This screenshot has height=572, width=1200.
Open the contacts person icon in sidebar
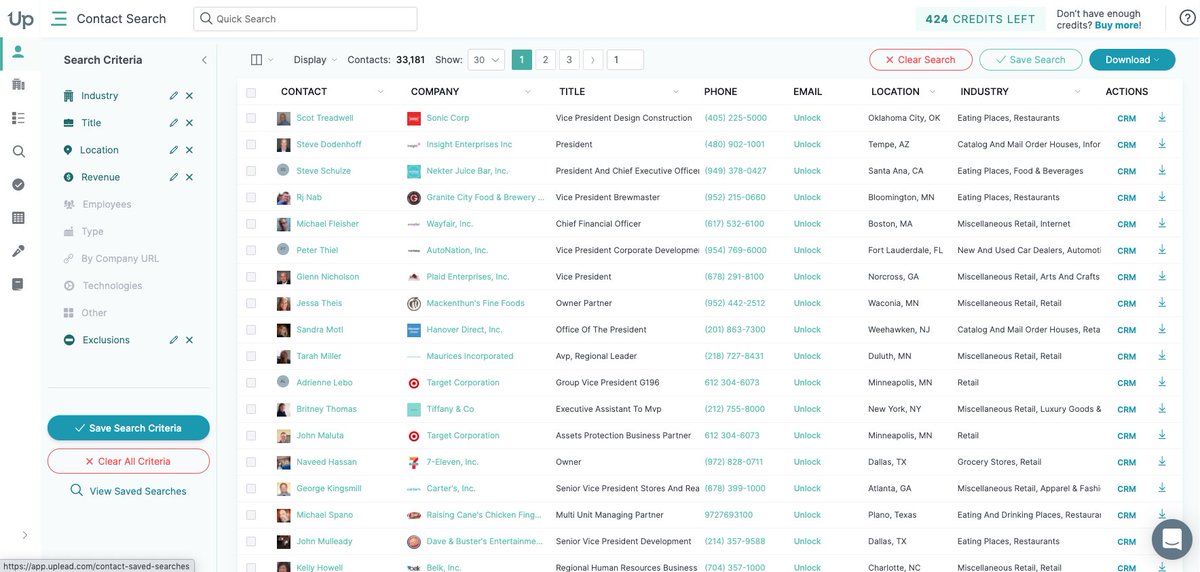[18, 52]
